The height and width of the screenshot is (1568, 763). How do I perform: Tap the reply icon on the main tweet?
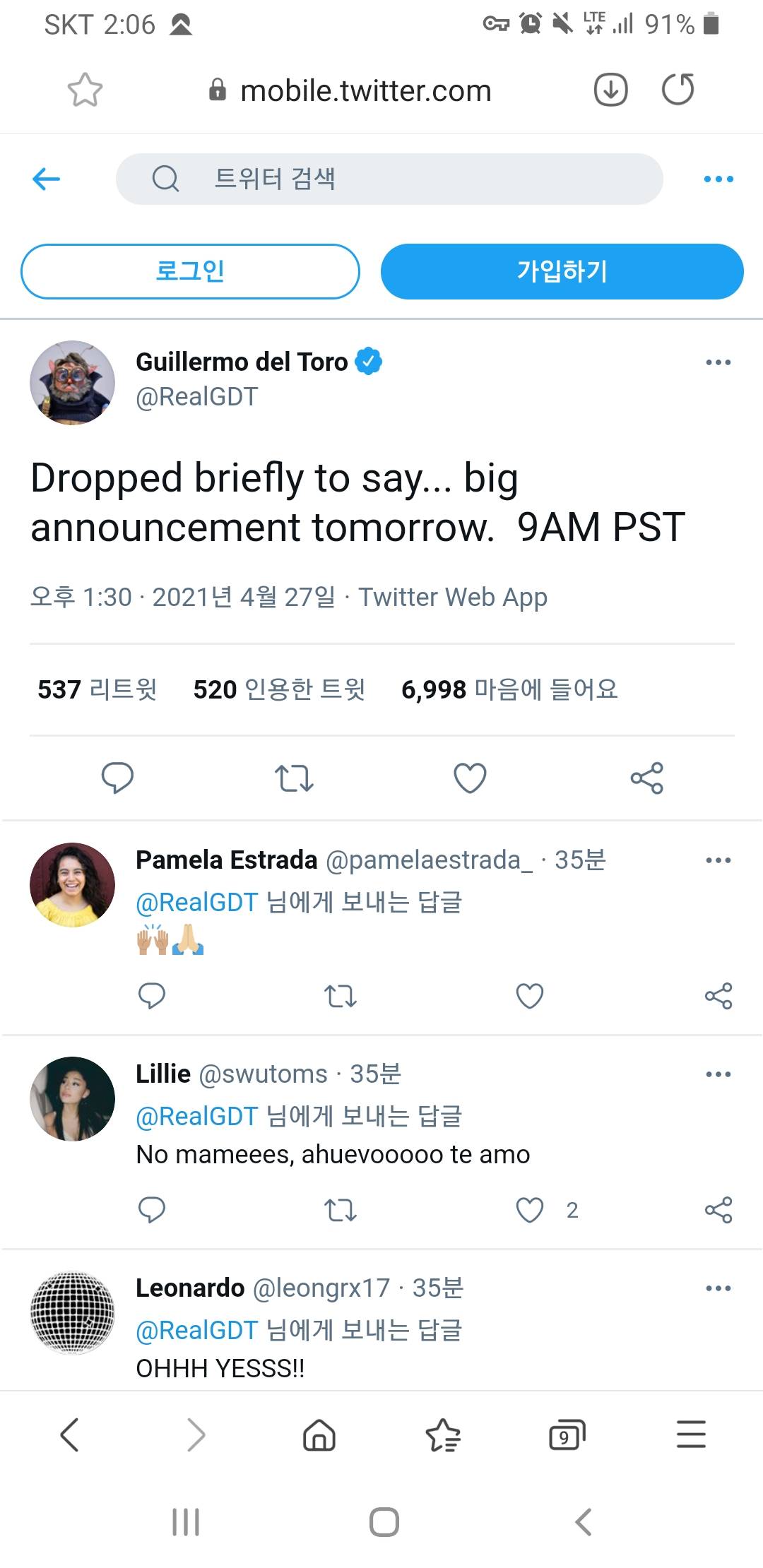117,778
